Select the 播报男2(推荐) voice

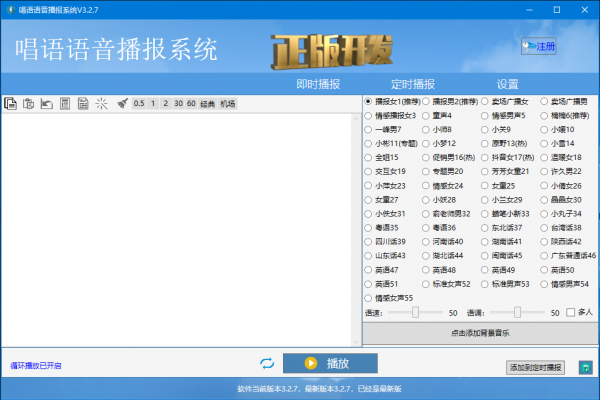(450, 101)
